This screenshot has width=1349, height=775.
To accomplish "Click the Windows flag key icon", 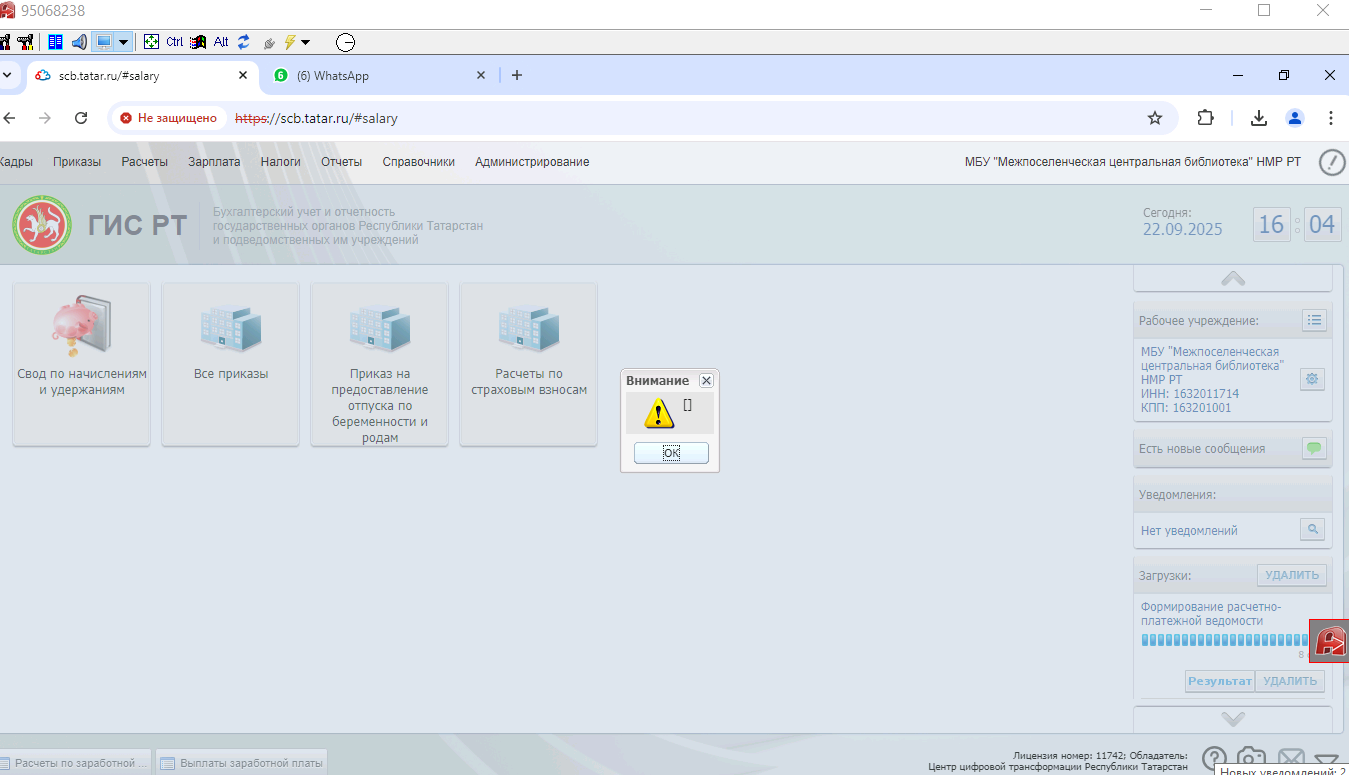I will 198,42.
